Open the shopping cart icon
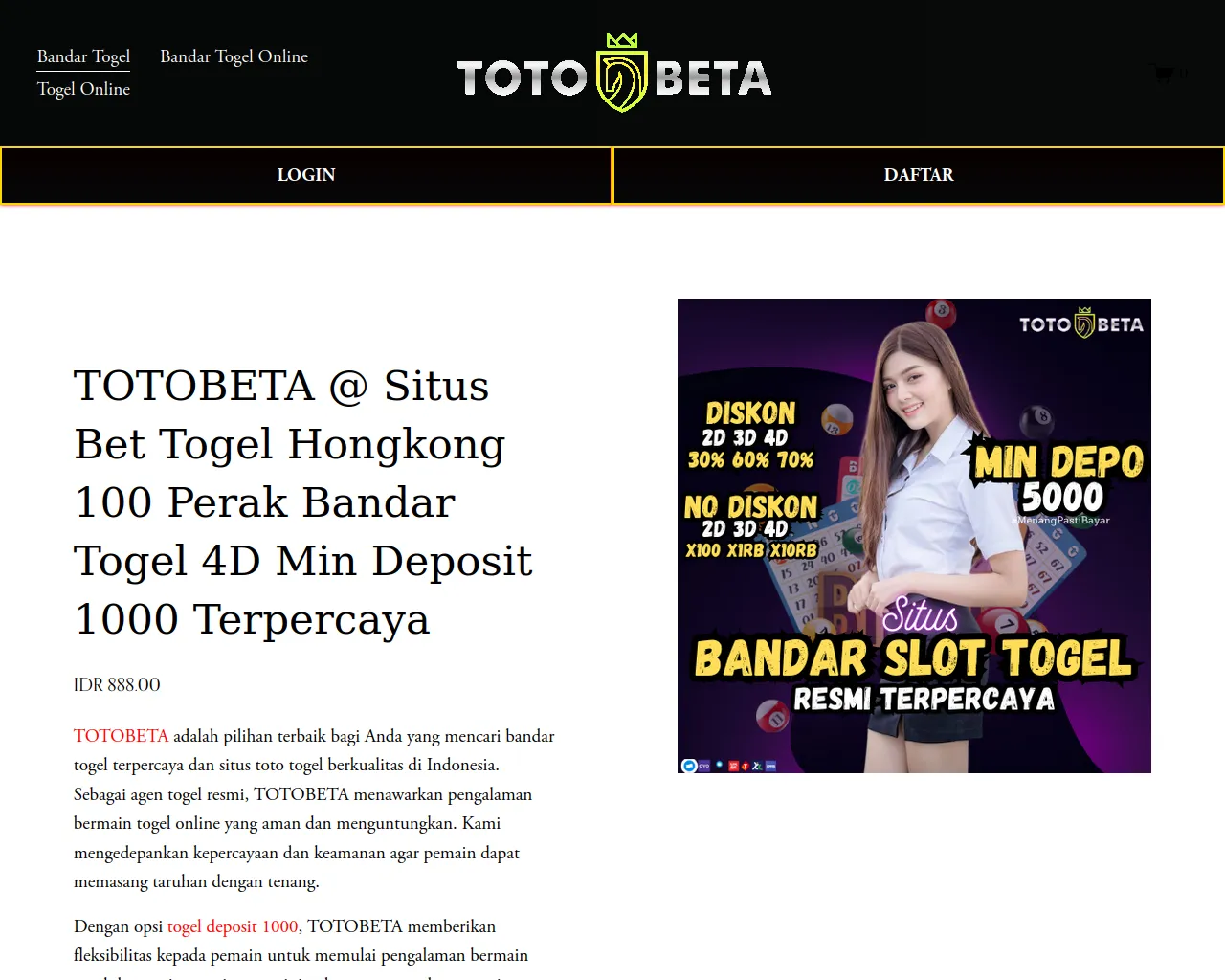This screenshot has height=980, width=1225. click(x=1163, y=73)
